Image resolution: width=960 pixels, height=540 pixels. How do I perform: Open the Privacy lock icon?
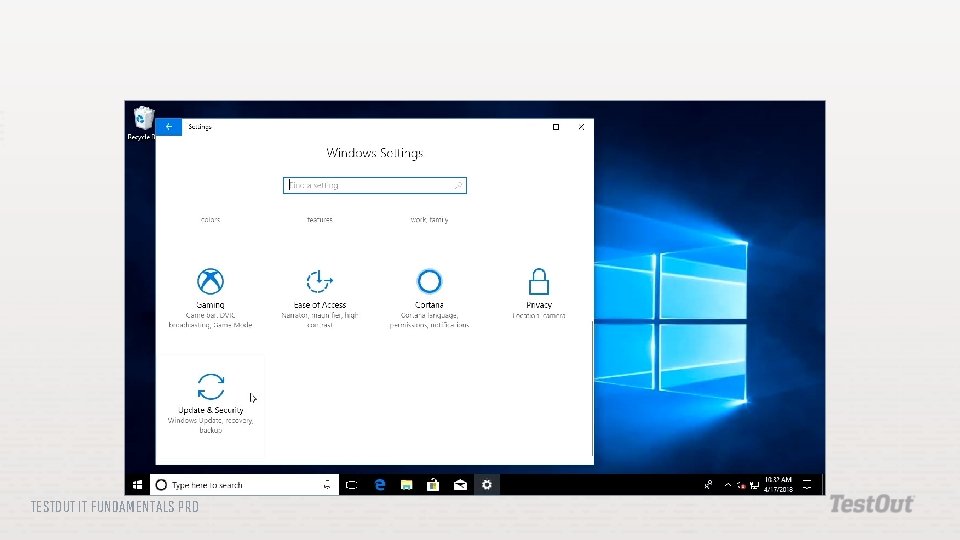pos(539,282)
